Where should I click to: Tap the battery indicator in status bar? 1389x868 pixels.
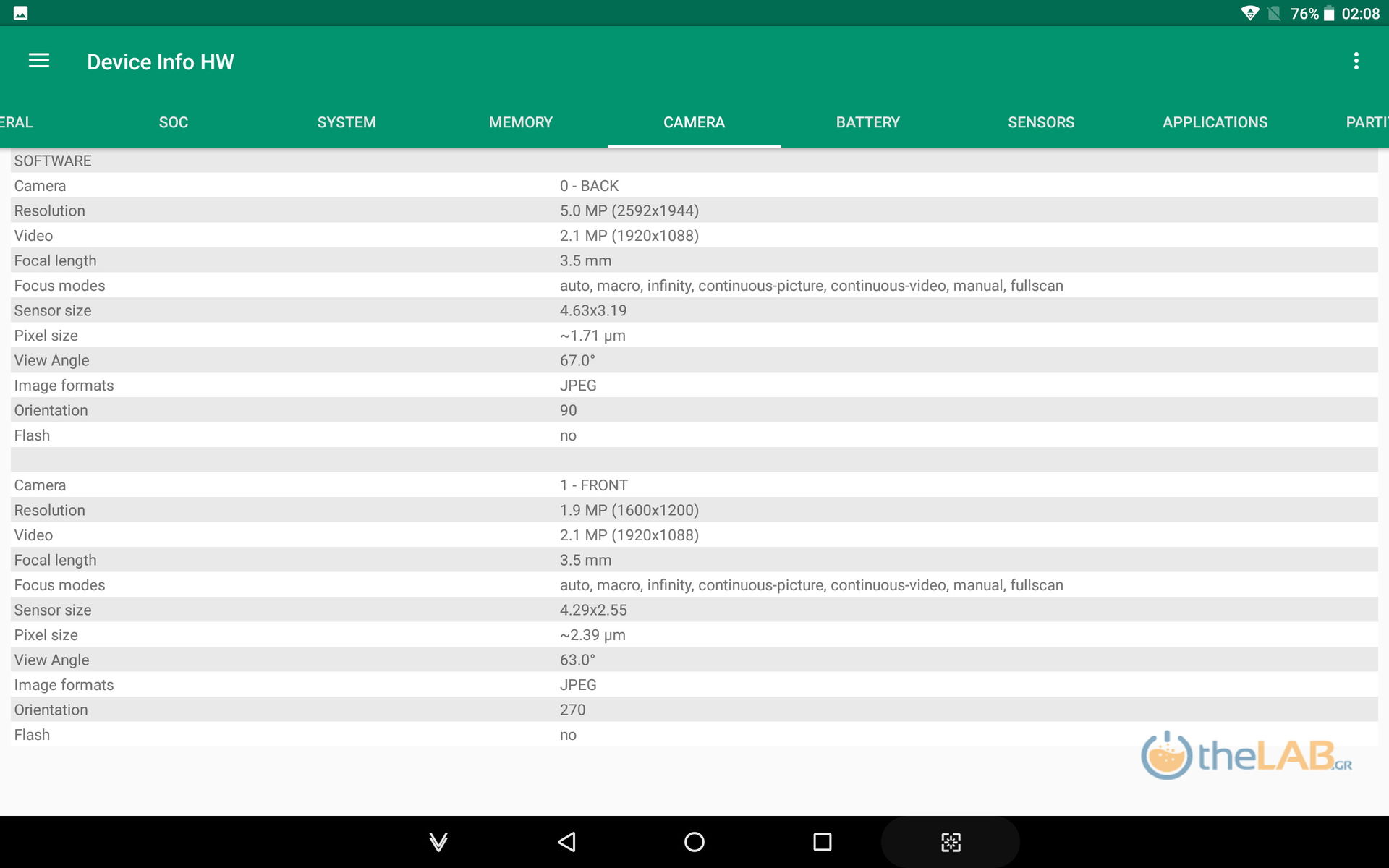click(x=1329, y=13)
